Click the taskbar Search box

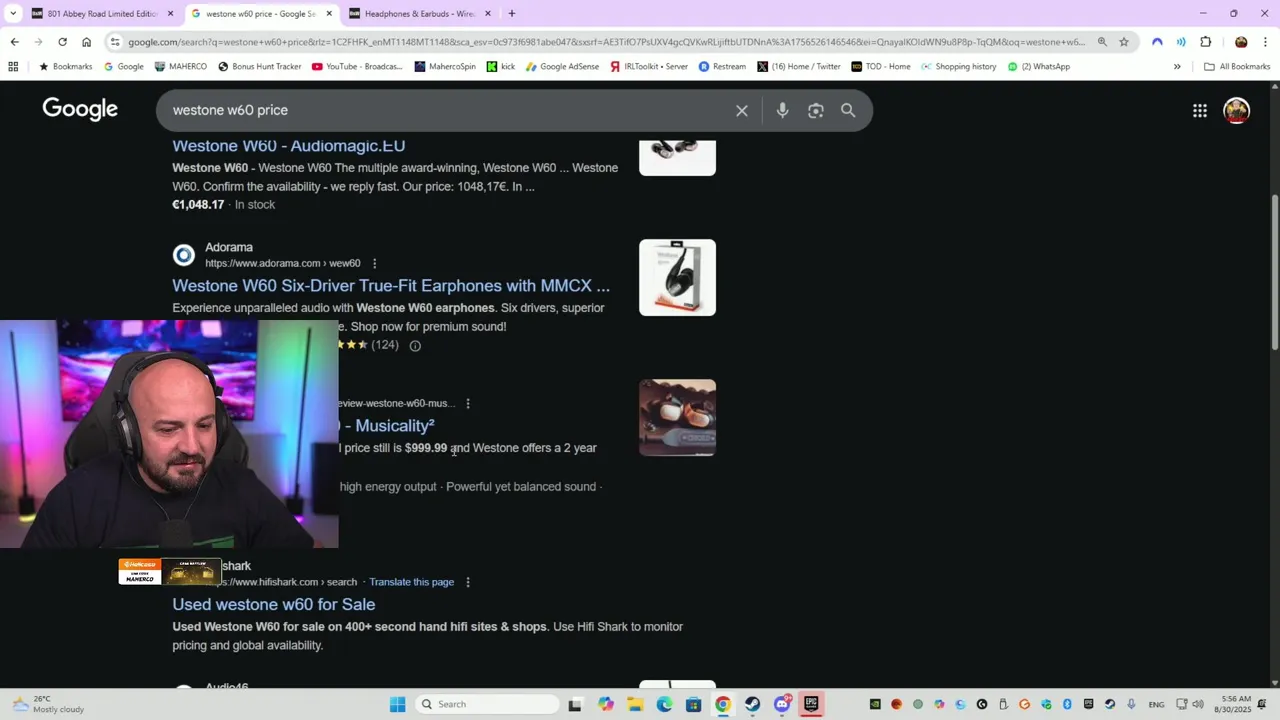[487, 704]
